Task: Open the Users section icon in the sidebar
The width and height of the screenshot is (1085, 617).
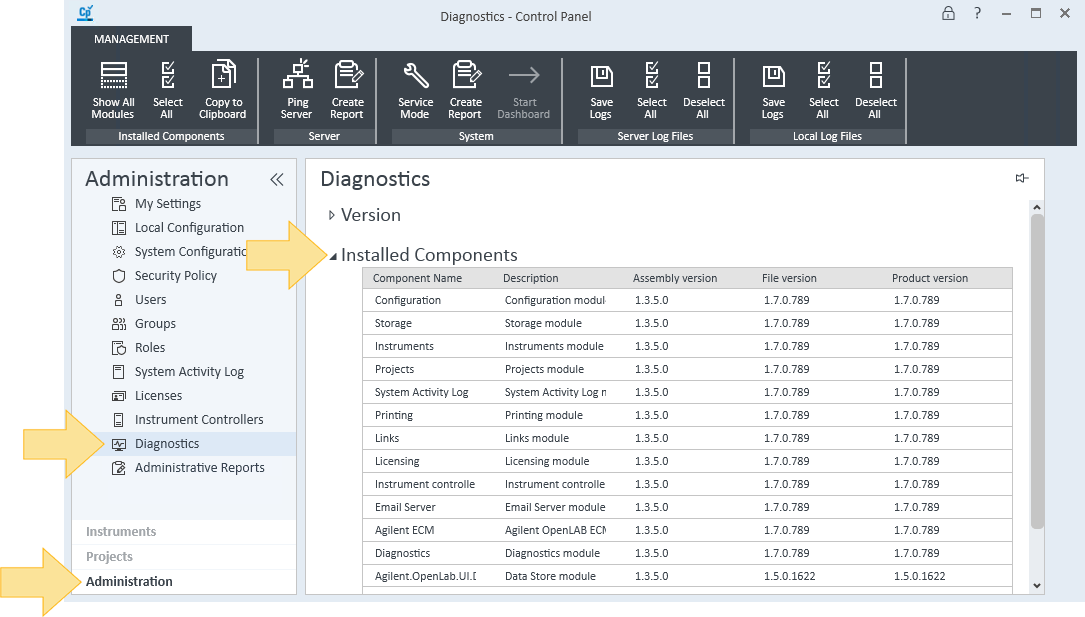Action: [x=118, y=299]
